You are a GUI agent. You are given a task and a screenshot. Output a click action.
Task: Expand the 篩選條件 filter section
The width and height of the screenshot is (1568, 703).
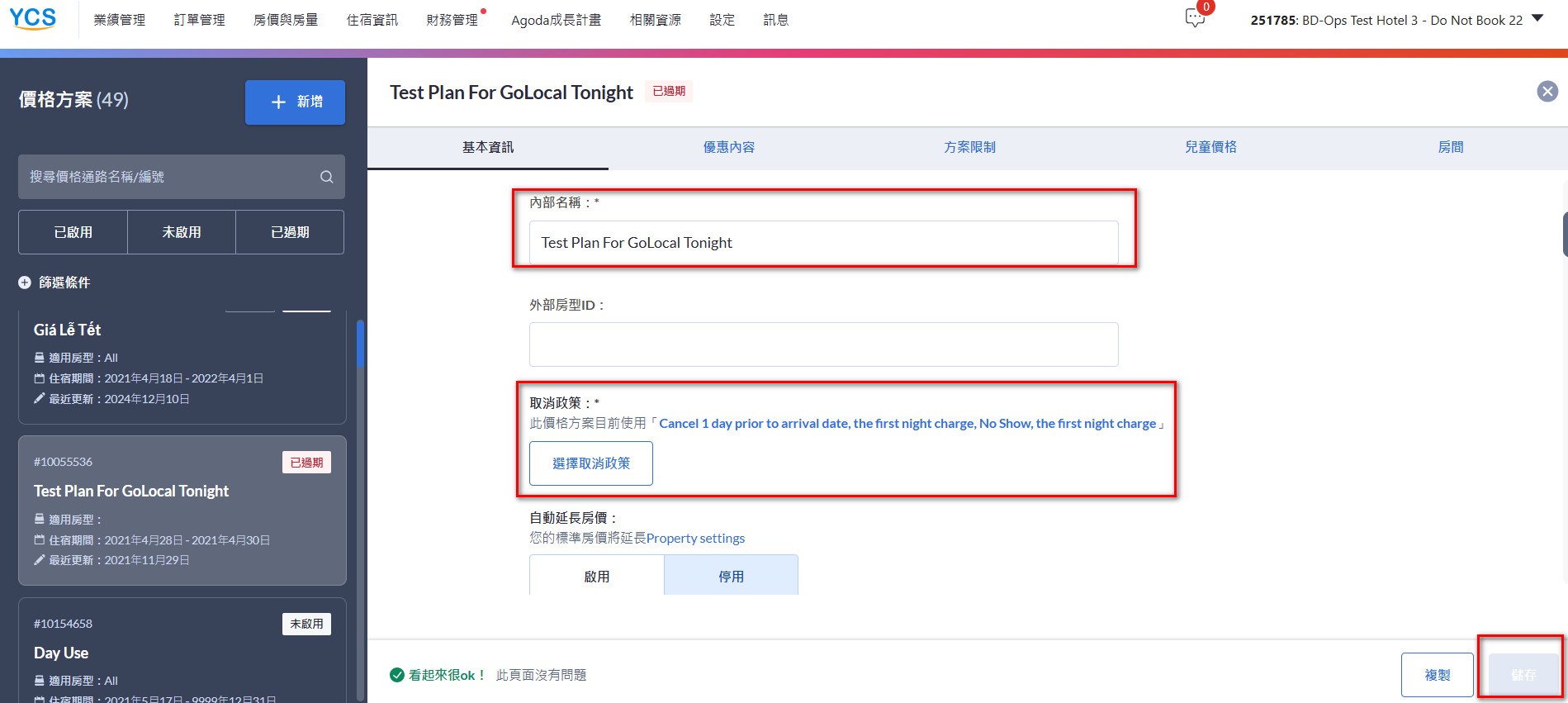point(54,283)
